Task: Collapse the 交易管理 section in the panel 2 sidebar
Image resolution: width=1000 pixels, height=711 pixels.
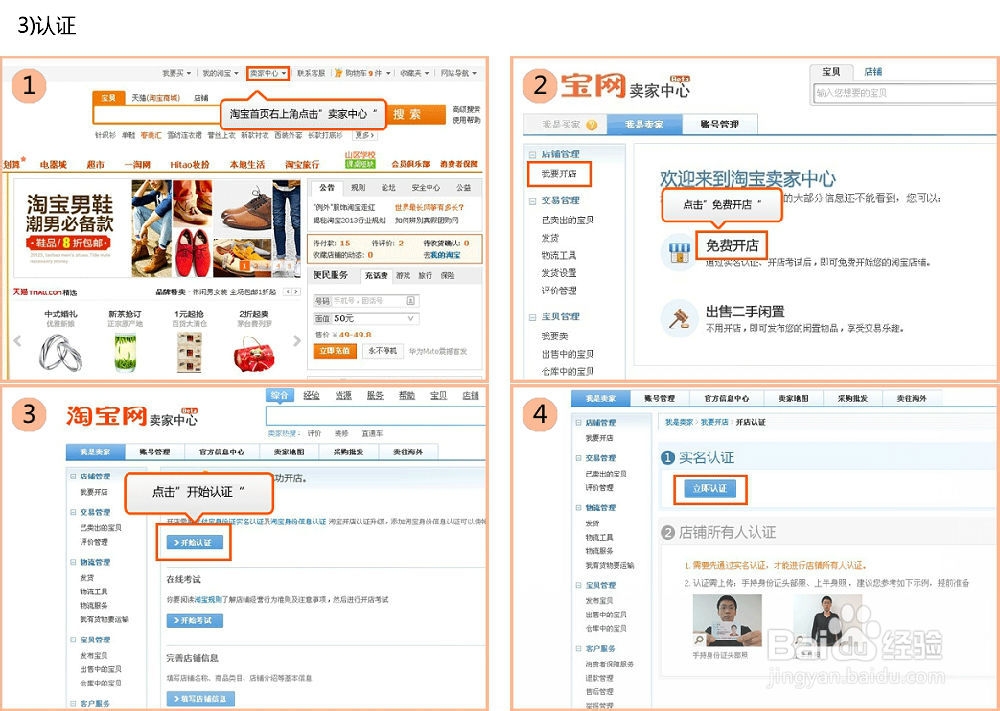Action: [x=533, y=200]
